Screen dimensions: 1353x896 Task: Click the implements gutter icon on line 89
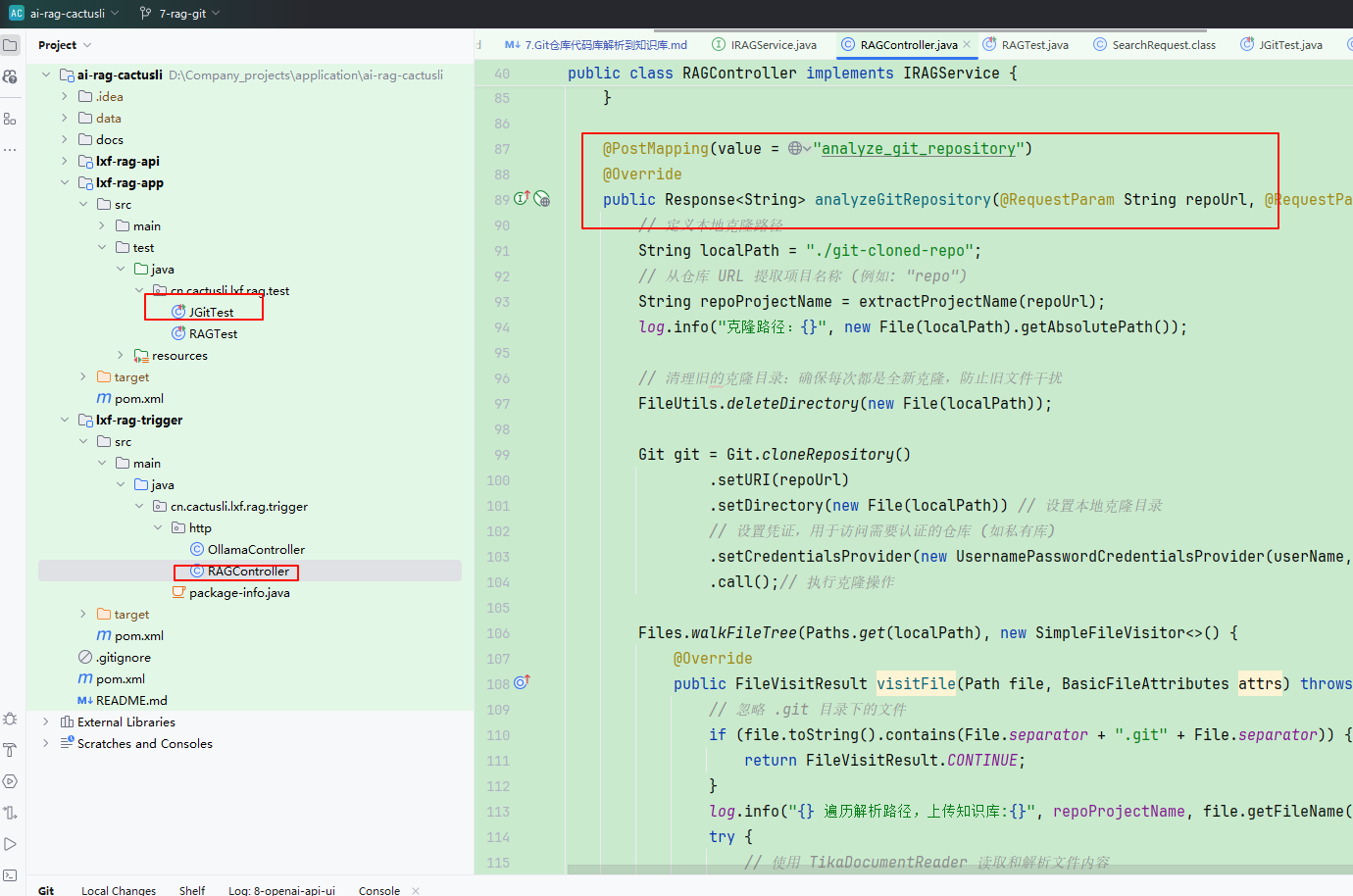pyautogui.click(x=522, y=198)
